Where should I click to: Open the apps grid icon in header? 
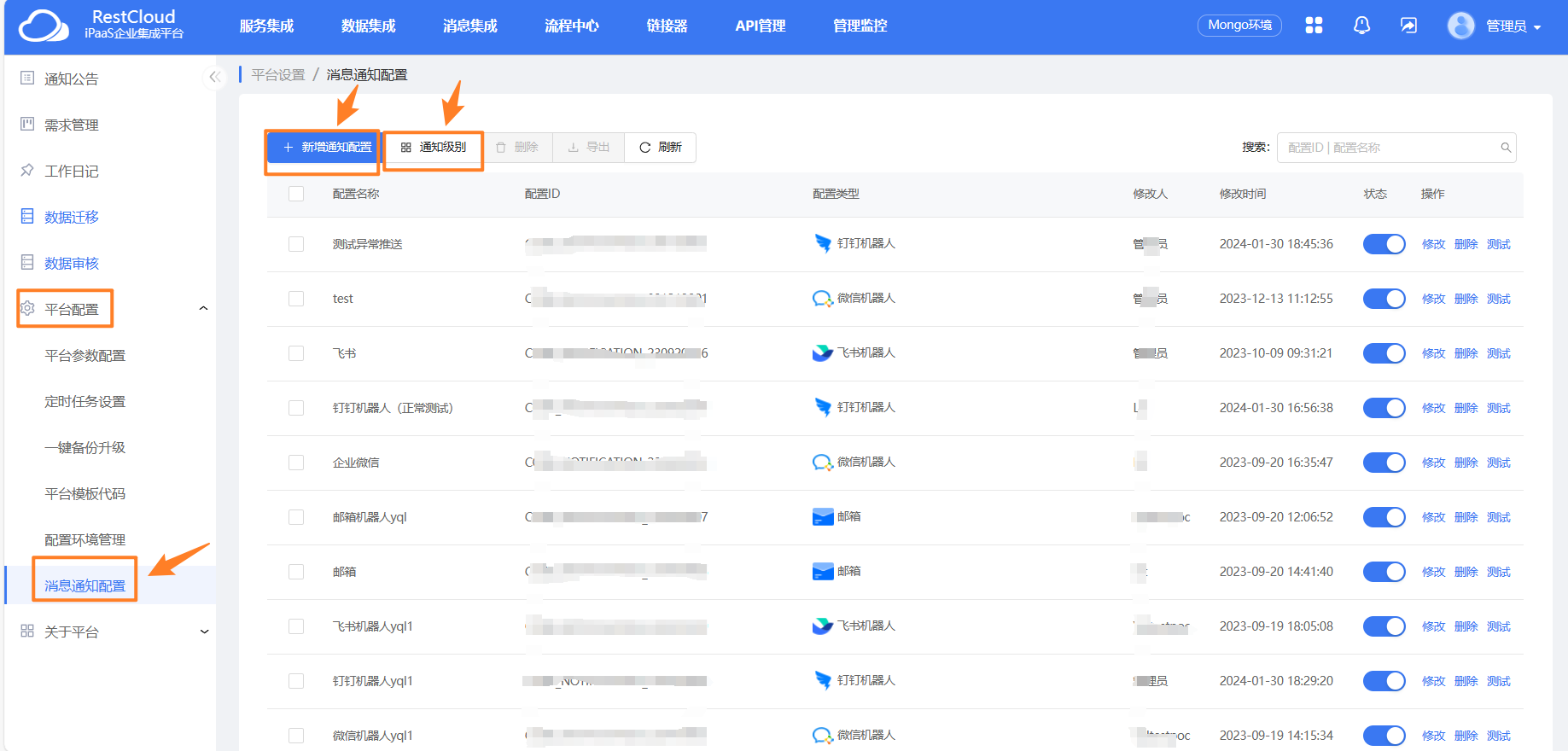pyautogui.click(x=1314, y=26)
